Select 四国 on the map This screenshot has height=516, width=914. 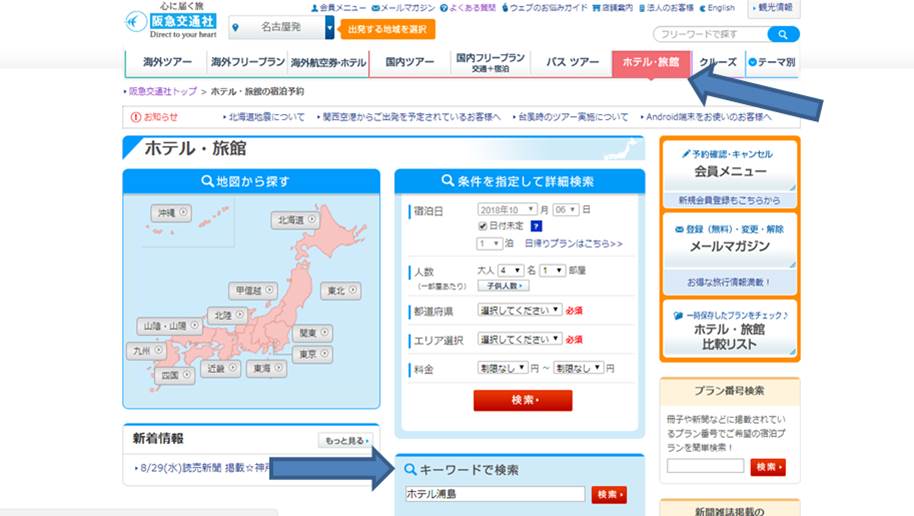(x=175, y=375)
